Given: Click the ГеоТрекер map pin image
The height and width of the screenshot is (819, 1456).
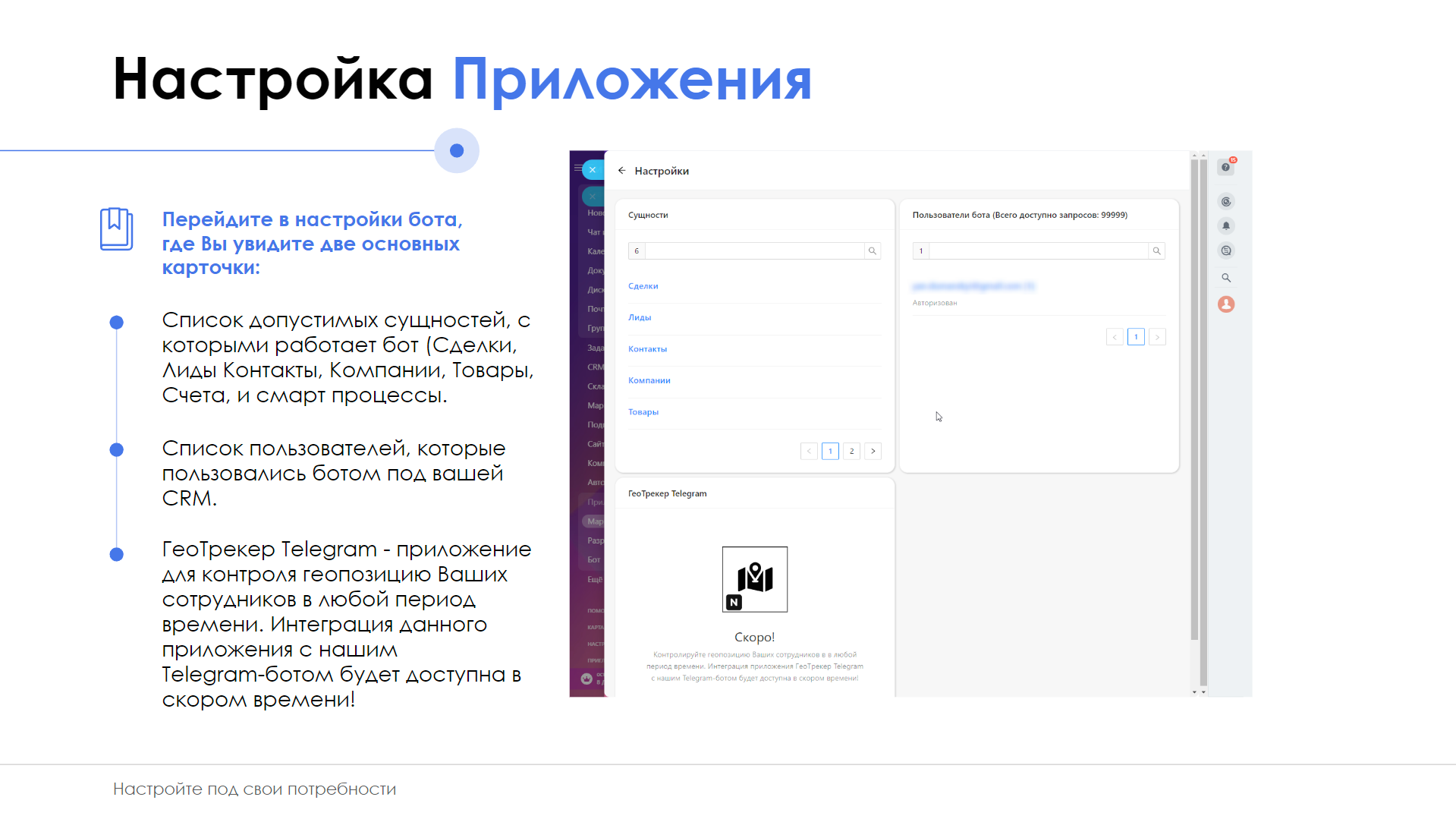Looking at the screenshot, I should click(x=755, y=579).
